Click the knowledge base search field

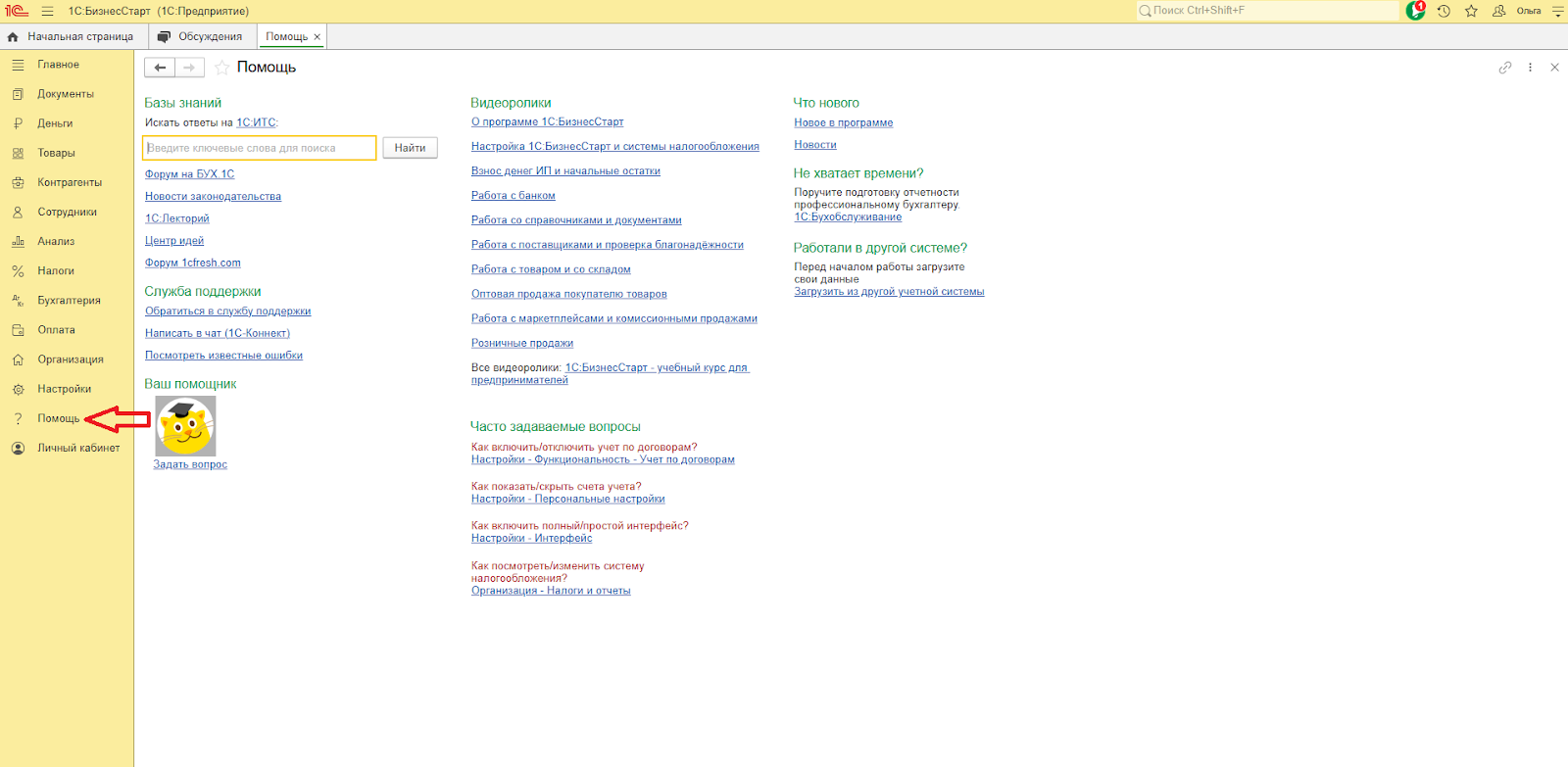click(259, 148)
